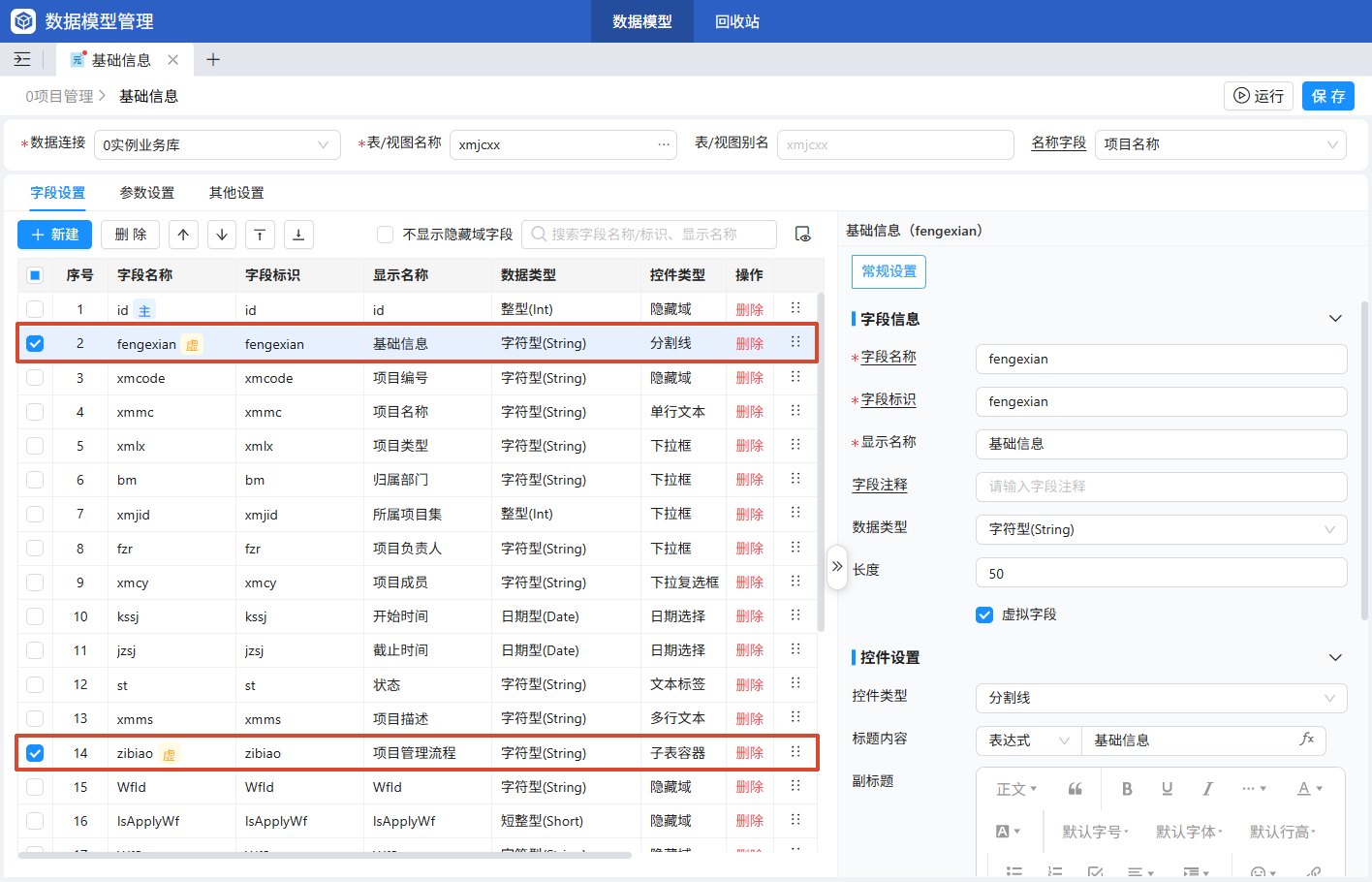
Task: Move selected field up one row
Action: (x=183, y=235)
